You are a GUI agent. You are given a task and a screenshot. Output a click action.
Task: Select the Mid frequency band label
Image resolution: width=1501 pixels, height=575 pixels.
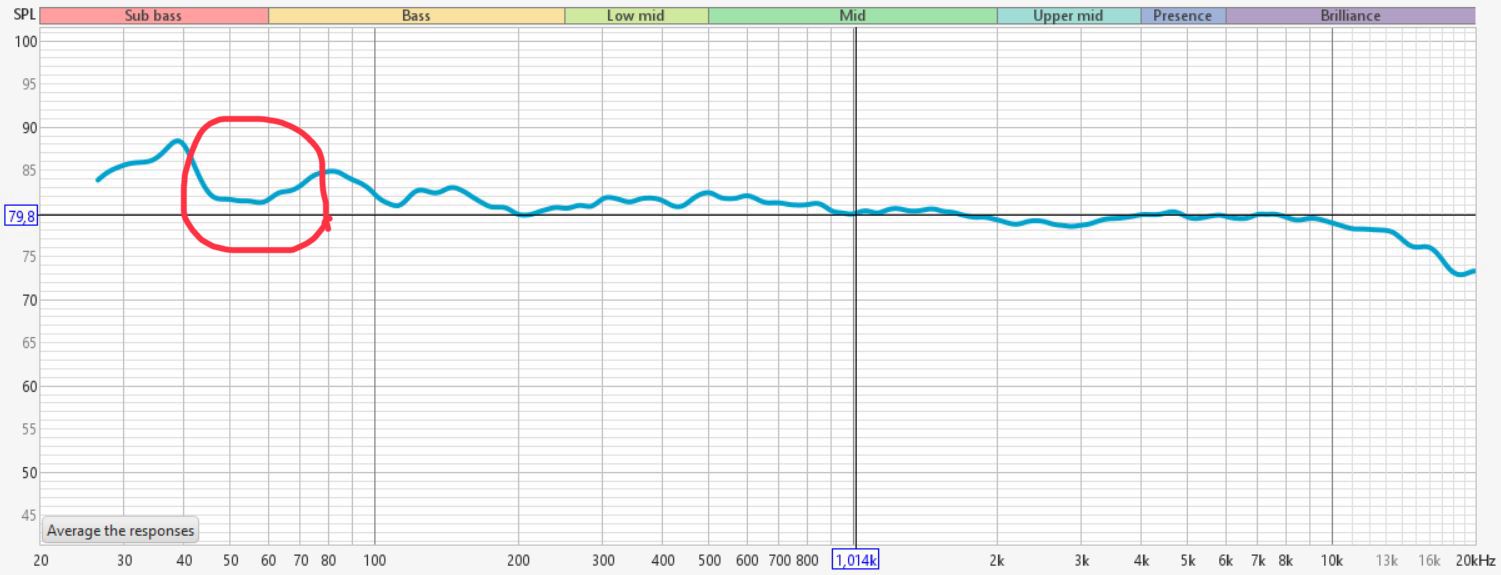853,16
